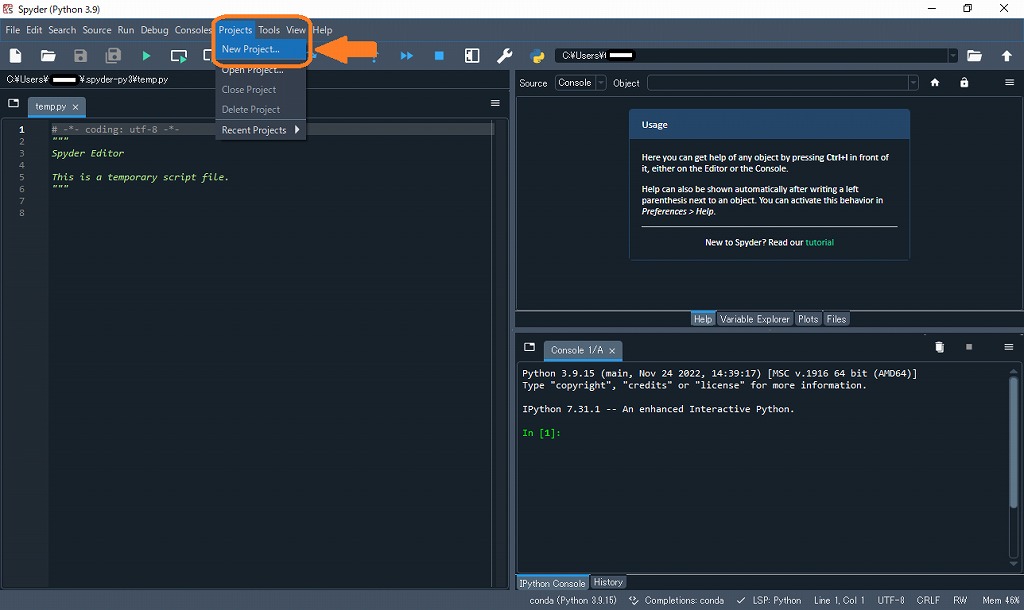Open the PYTHONPATH manager Python icon
This screenshot has height=610, width=1024.
tap(537, 56)
